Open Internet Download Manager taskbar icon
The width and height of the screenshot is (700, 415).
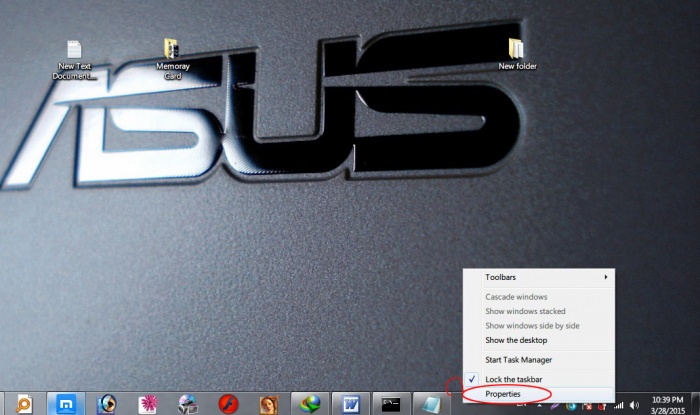[310, 404]
